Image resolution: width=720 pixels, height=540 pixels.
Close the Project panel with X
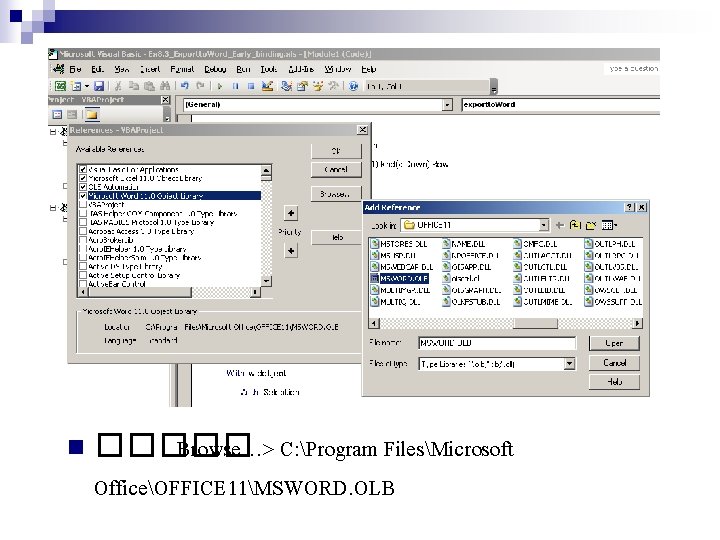coord(166,100)
